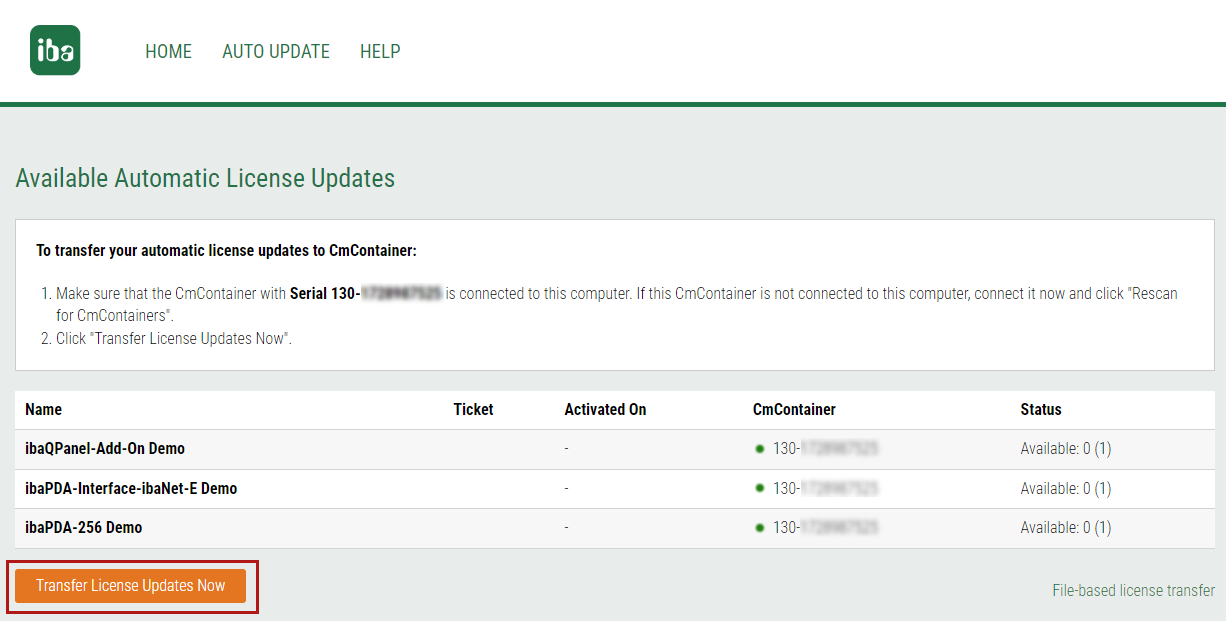Click Available status of ibaQPanel-Add-On Demo
The height and width of the screenshot is (621, 1226).
point(1065,449)
